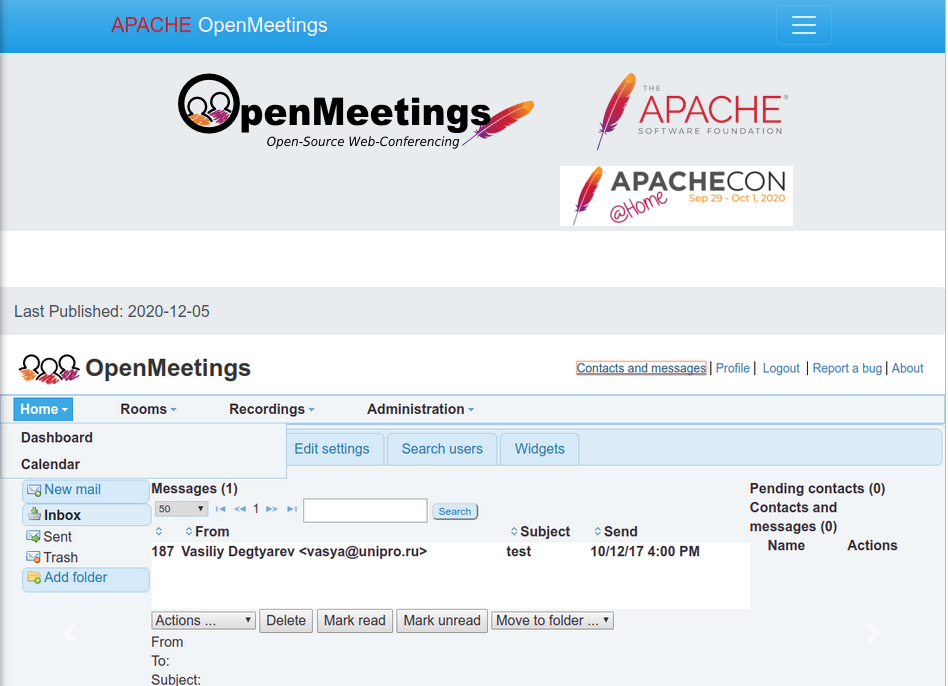This screenshot has width=948, height=686.
Task: Open Report a bug link
Action: [847, 368]
